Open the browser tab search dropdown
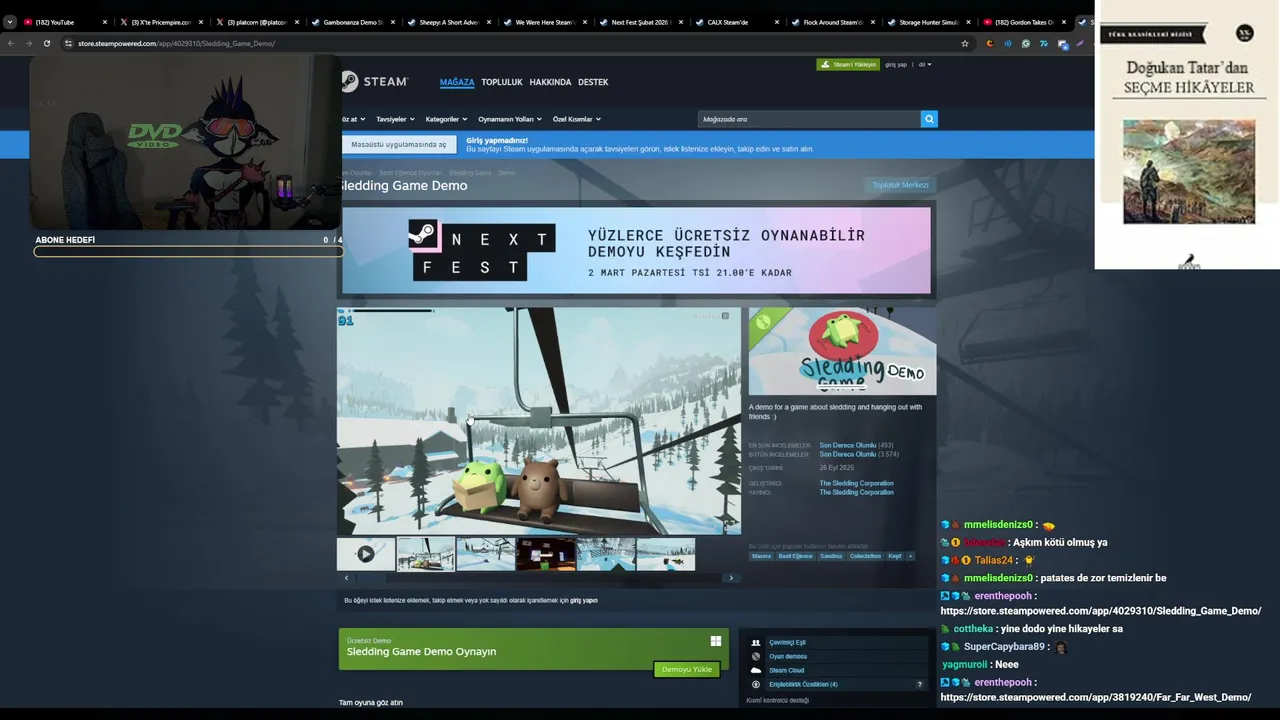Viewport: 1280px width, 720px height. pos(9,22)
